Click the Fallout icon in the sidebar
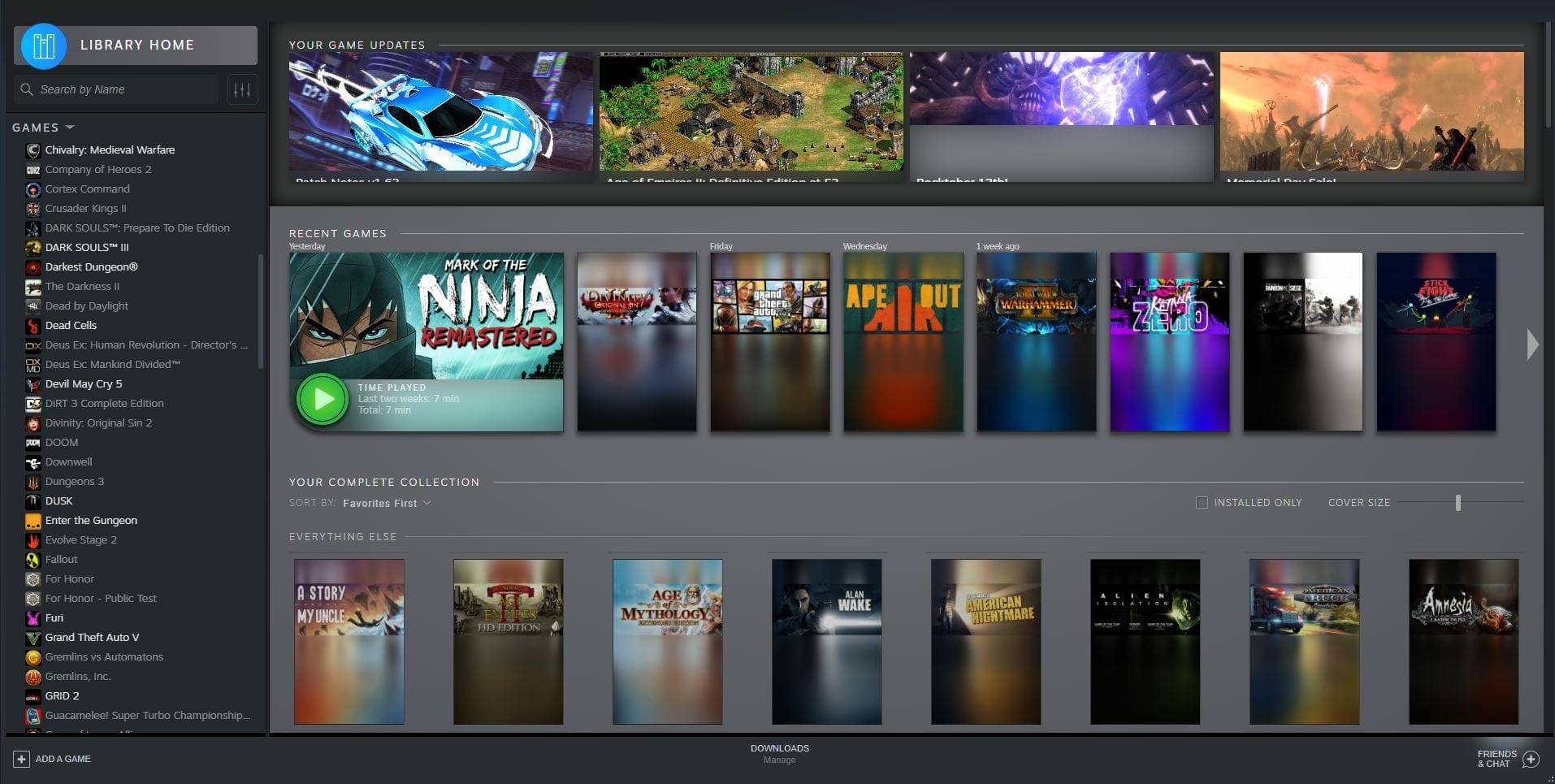The image size is (1555, 784). tap(33, 560)
